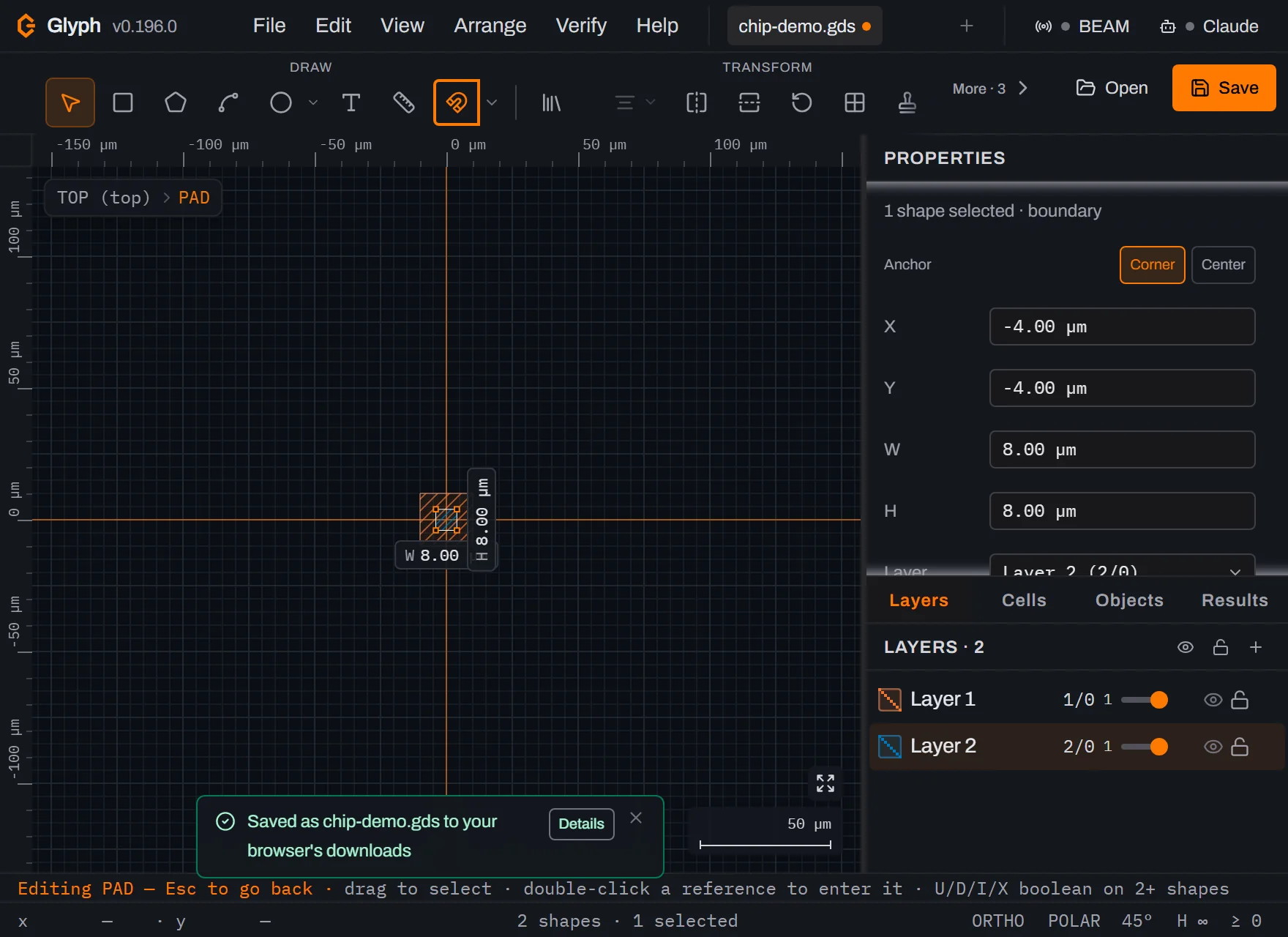Open the circle tool dropdown arrow

[313, 102]
